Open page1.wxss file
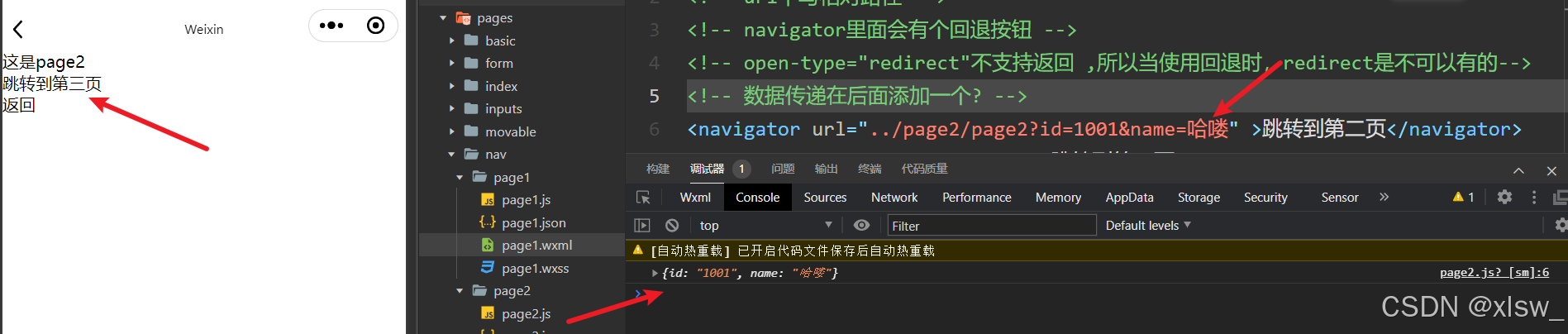This screenshot has width=1568, height=334. tap(535, 269)
